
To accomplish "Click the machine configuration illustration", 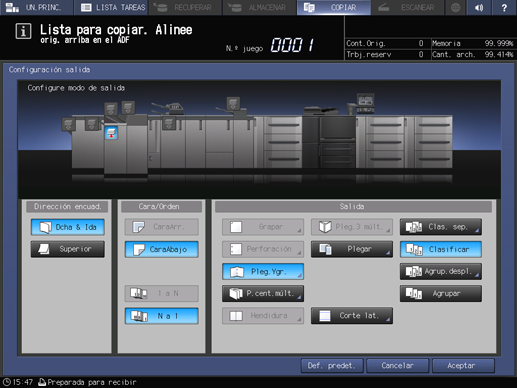I will point(259,139).
